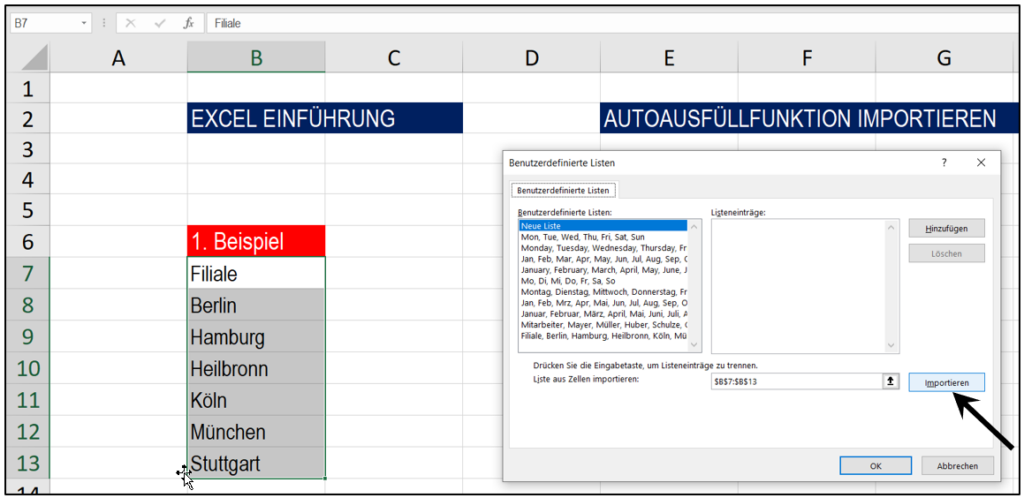1024x498 pixels.
Task: Click the range selector collapse icon
Action: 889,382
